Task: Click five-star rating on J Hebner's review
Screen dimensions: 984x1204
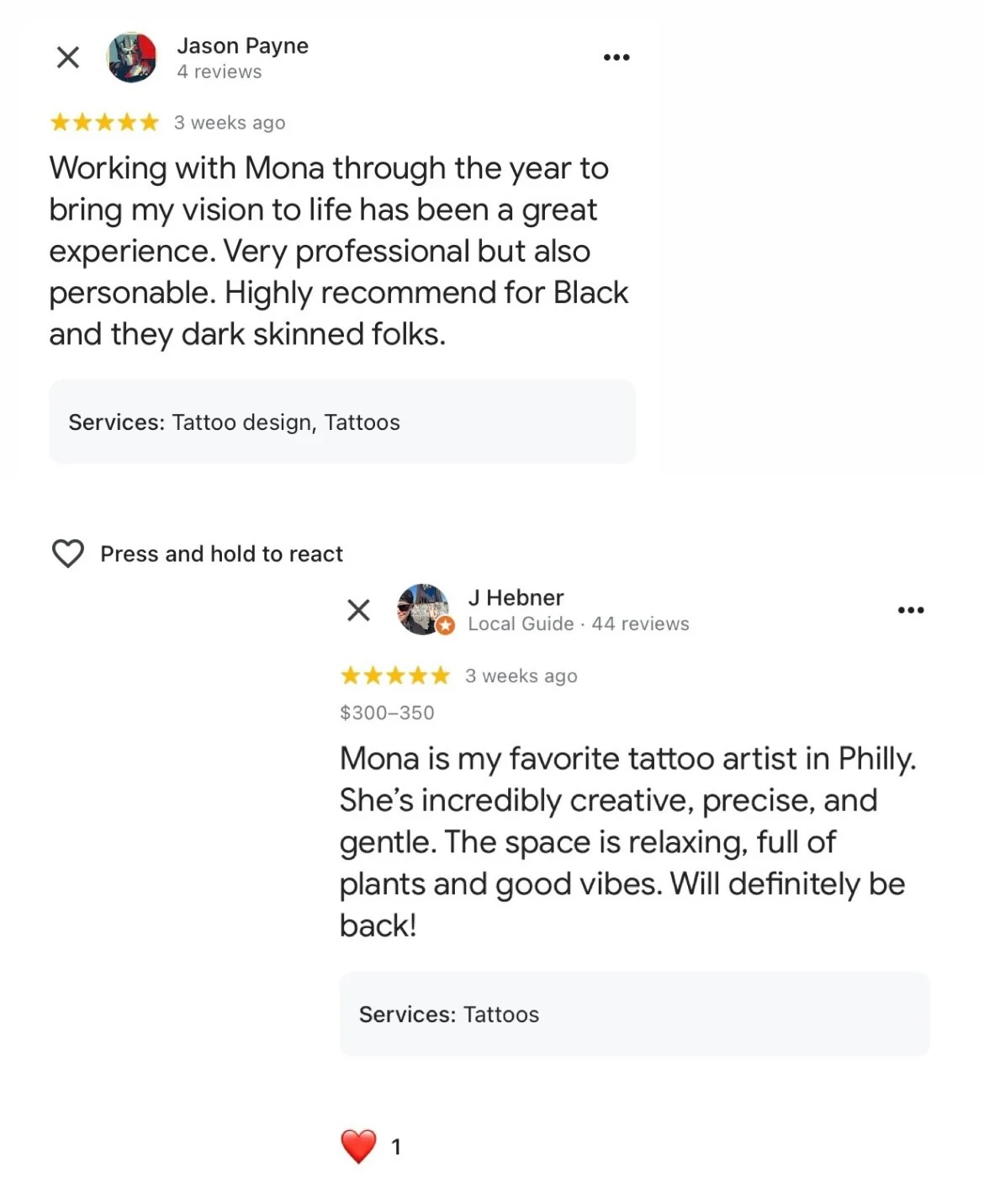Action: coord(395,676)
